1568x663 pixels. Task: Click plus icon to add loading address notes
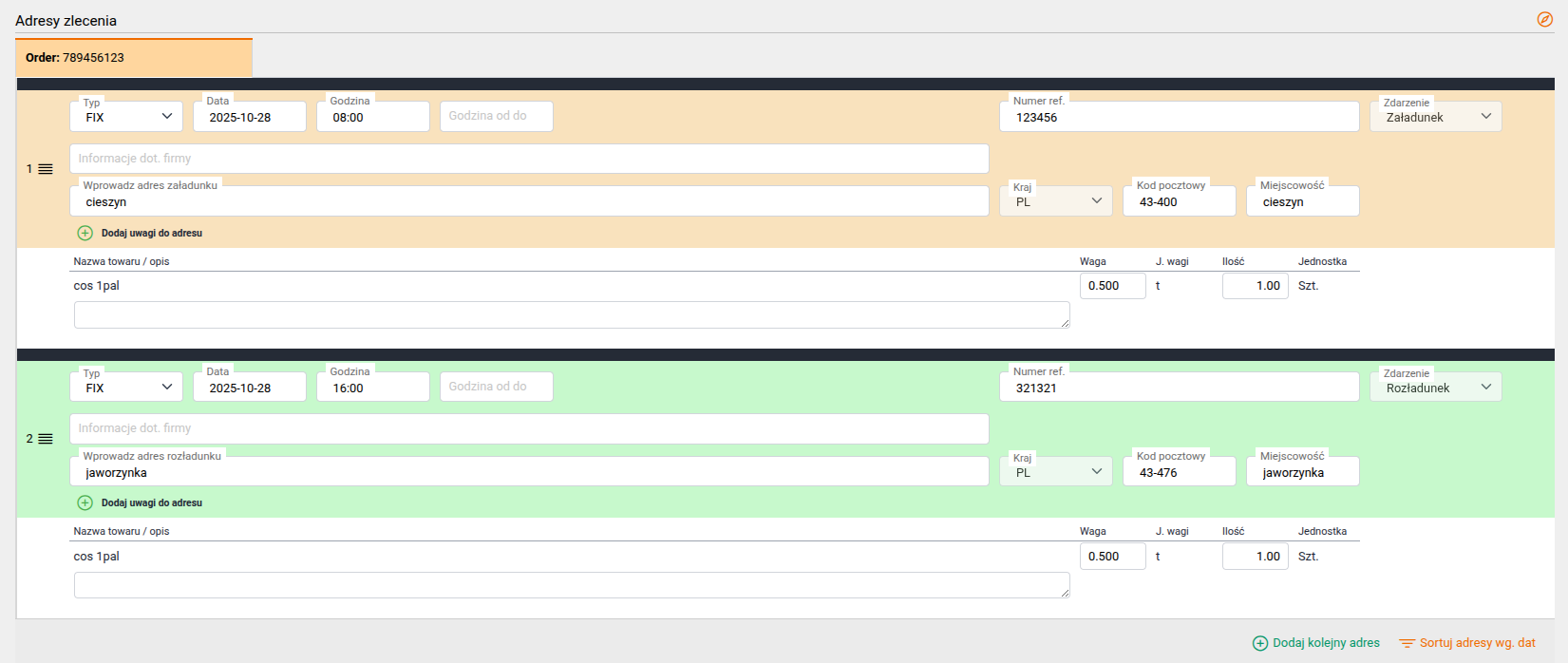click(x=85, y=233)
